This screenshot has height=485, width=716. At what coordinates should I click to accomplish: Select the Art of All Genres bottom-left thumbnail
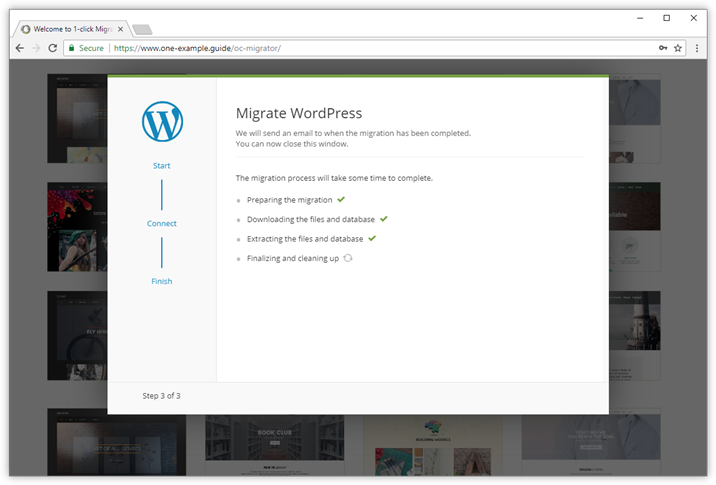pos(116,443)
